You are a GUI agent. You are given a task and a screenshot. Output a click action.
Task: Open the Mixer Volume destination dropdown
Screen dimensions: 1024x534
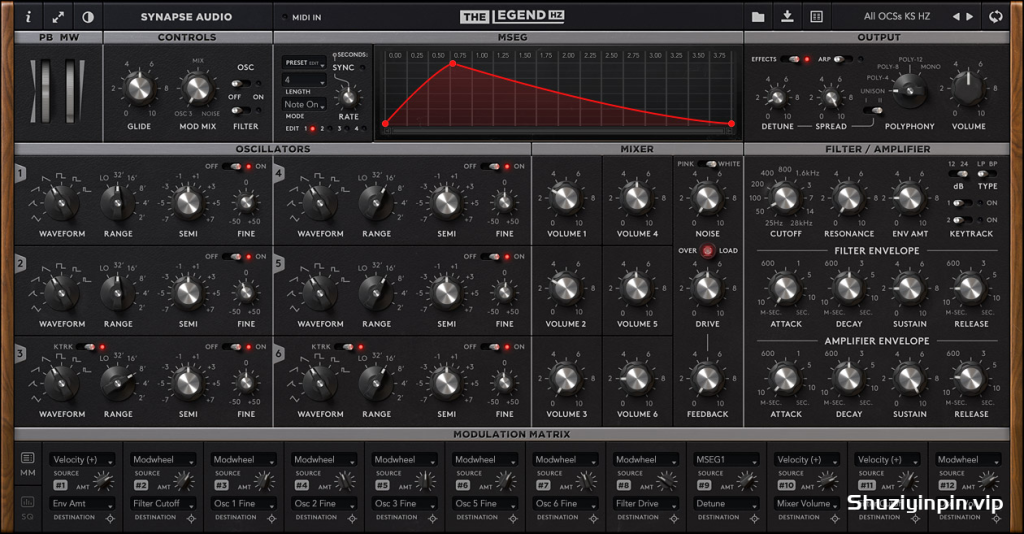tap(807, 503)
